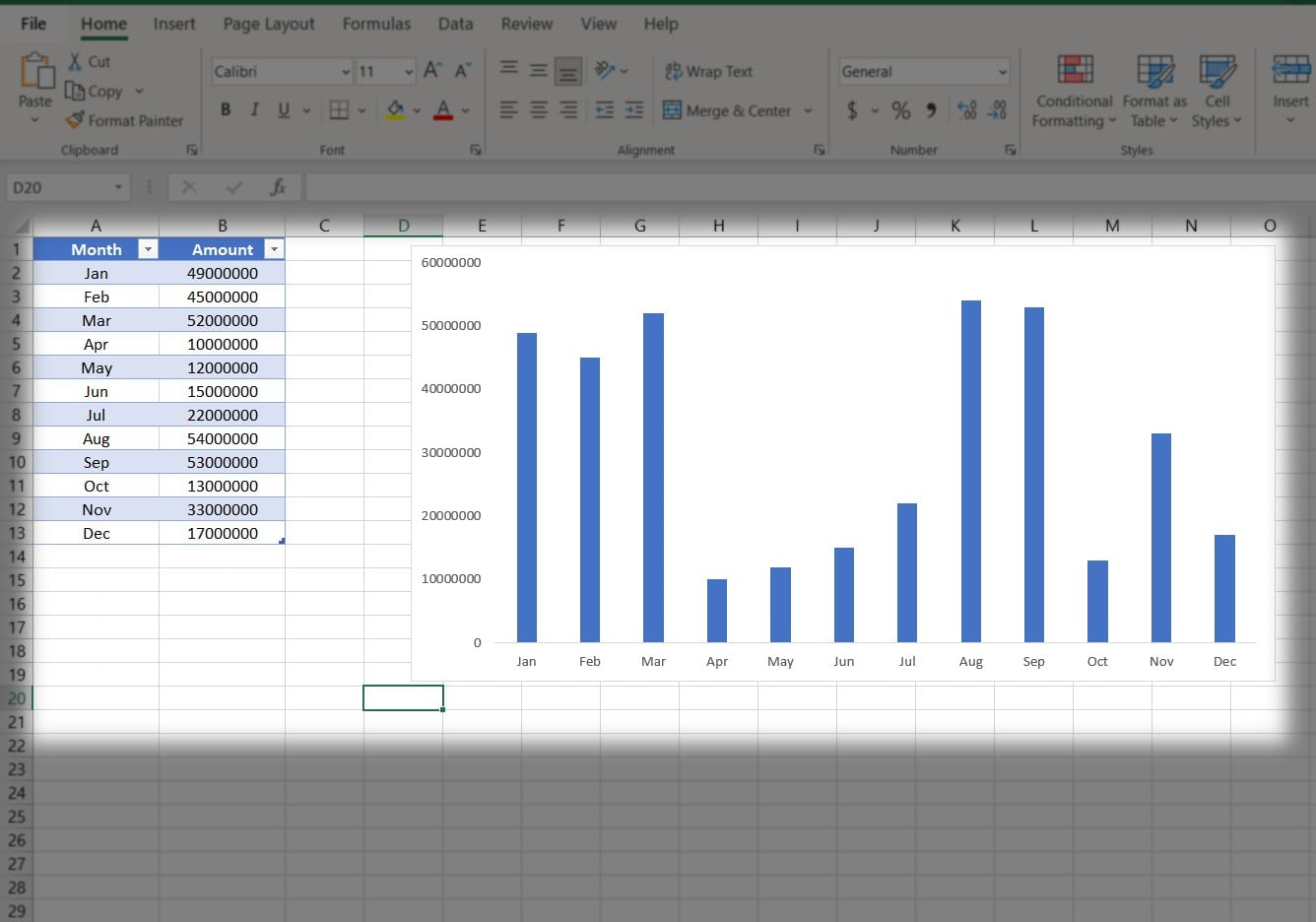Expand the Amount column filter dropdown
This screenshot has width=1316, height=922.
point(275,249)
